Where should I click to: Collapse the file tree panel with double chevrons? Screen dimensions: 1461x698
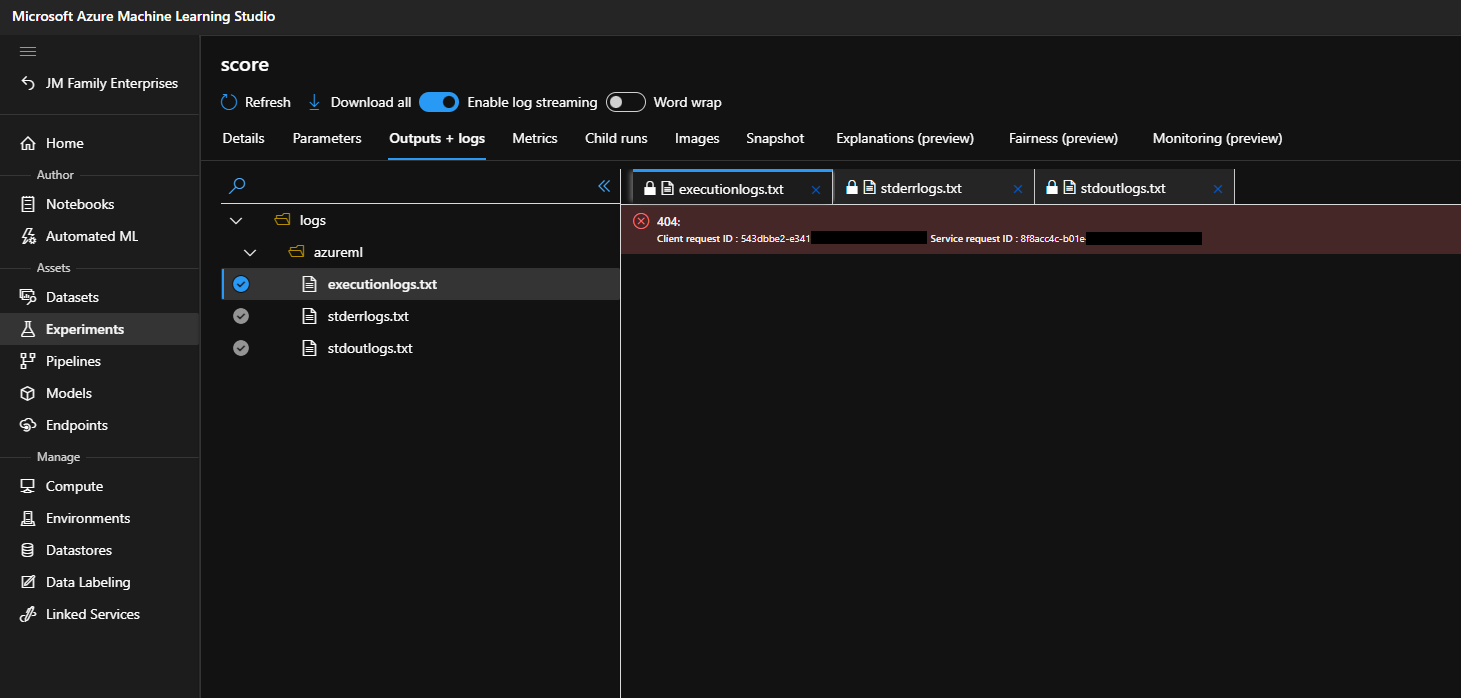pos(604,185)
